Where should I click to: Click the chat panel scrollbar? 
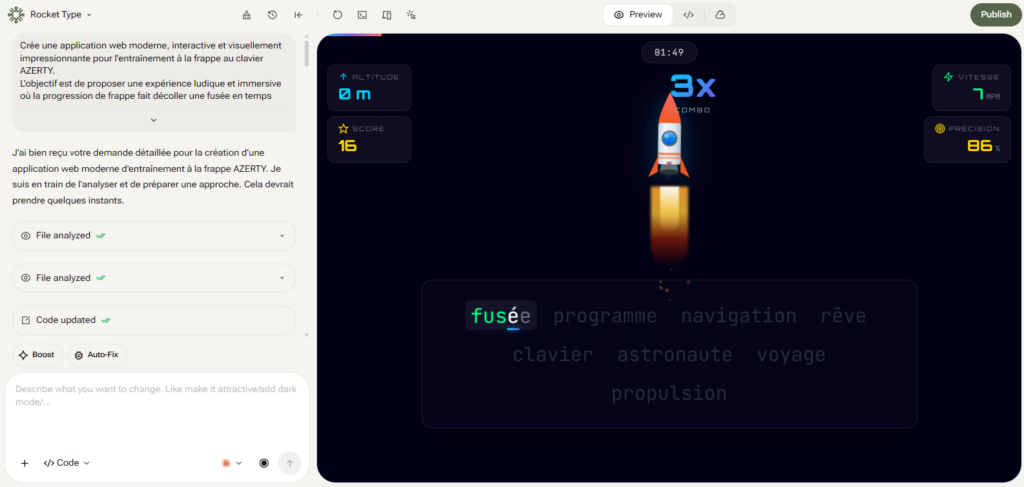tap(306, 54)
